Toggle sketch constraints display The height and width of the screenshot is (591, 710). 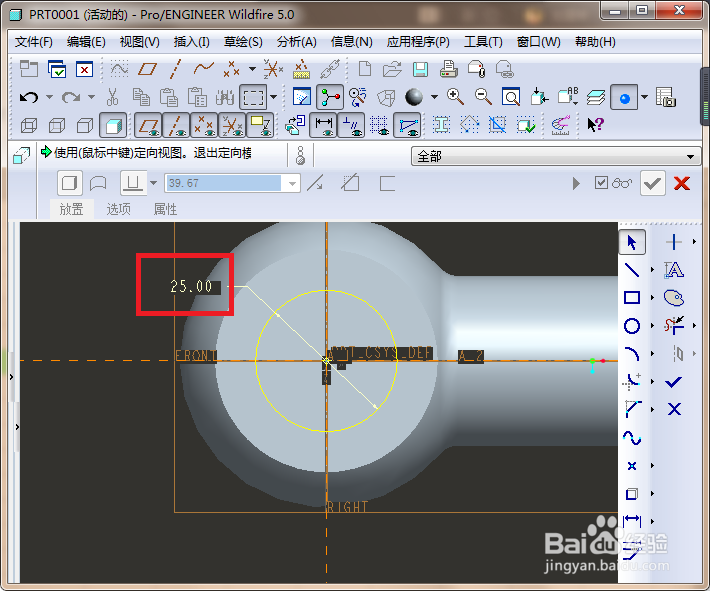click(x=351, y=125)
